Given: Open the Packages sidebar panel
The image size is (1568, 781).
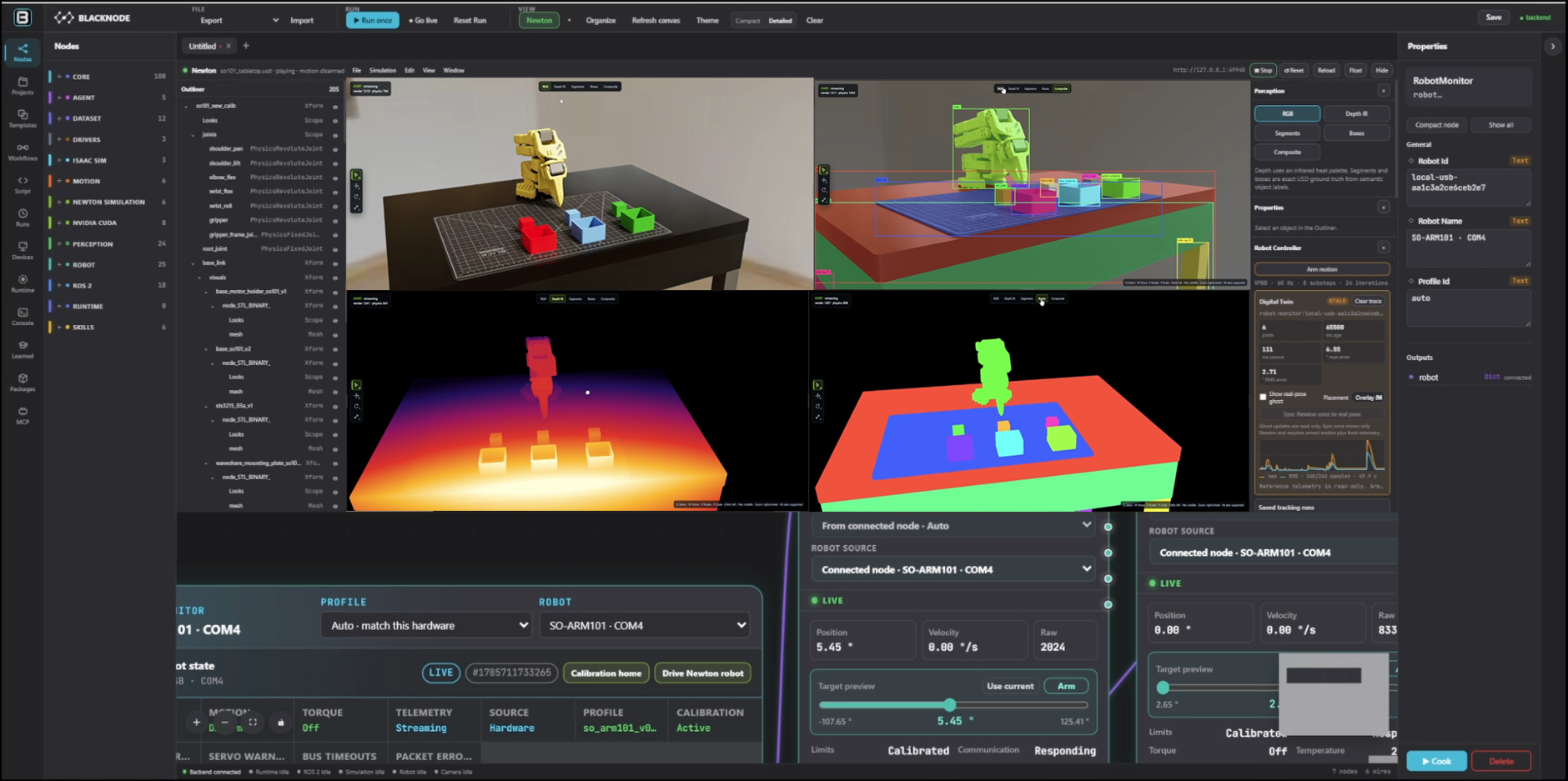Looking at the screenshot, I should pos(23,382).
